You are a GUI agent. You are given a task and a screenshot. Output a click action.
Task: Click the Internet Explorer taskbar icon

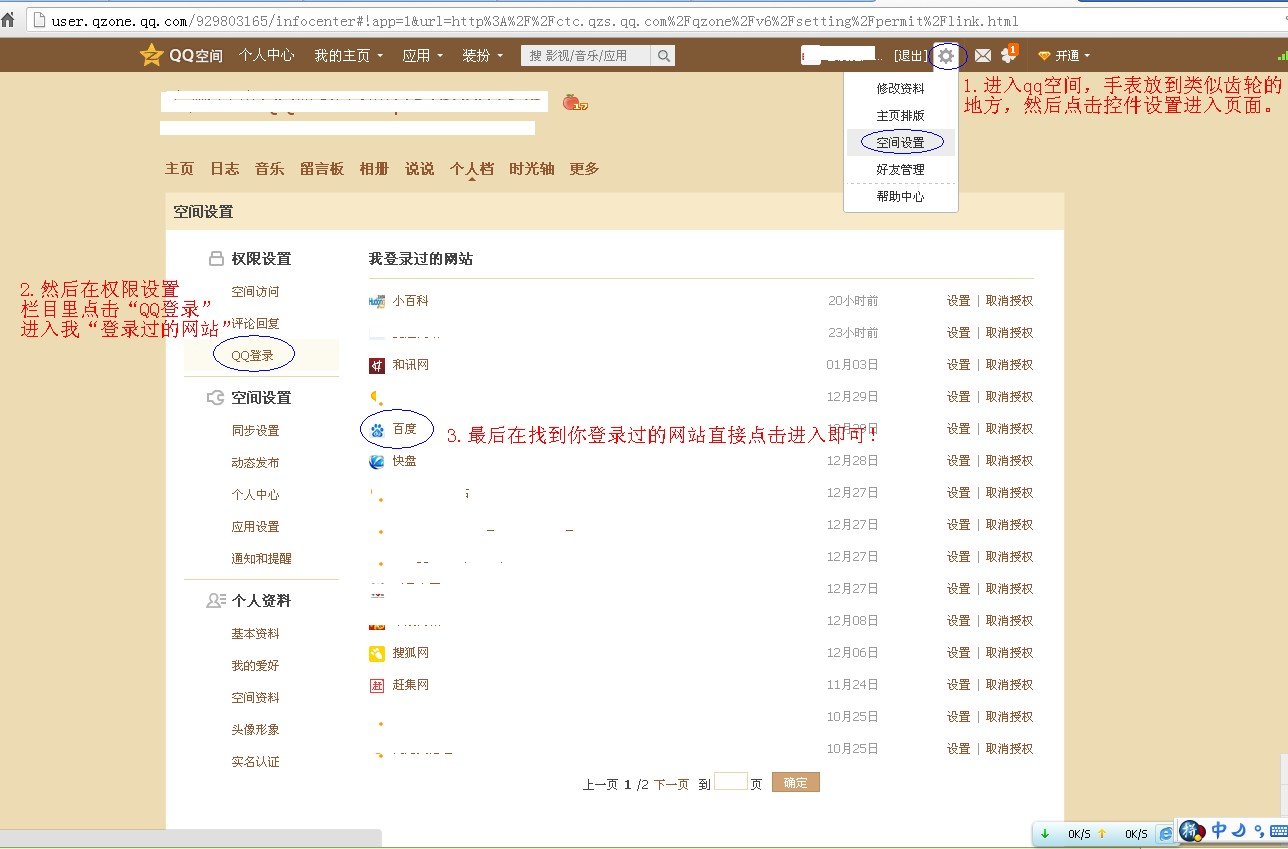(1164, 832)
